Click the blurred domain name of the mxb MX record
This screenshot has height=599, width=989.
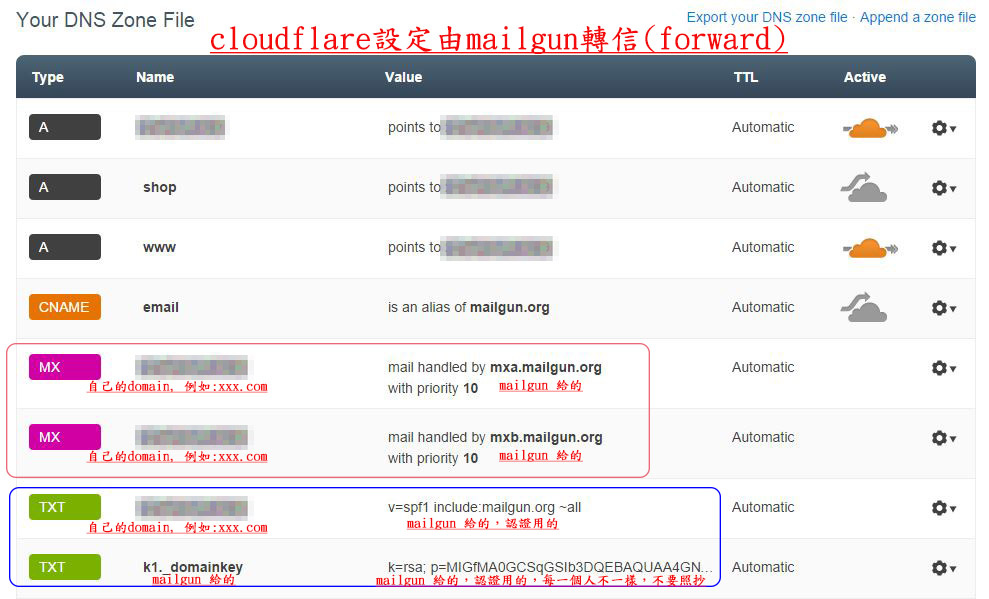click(192, 437)
